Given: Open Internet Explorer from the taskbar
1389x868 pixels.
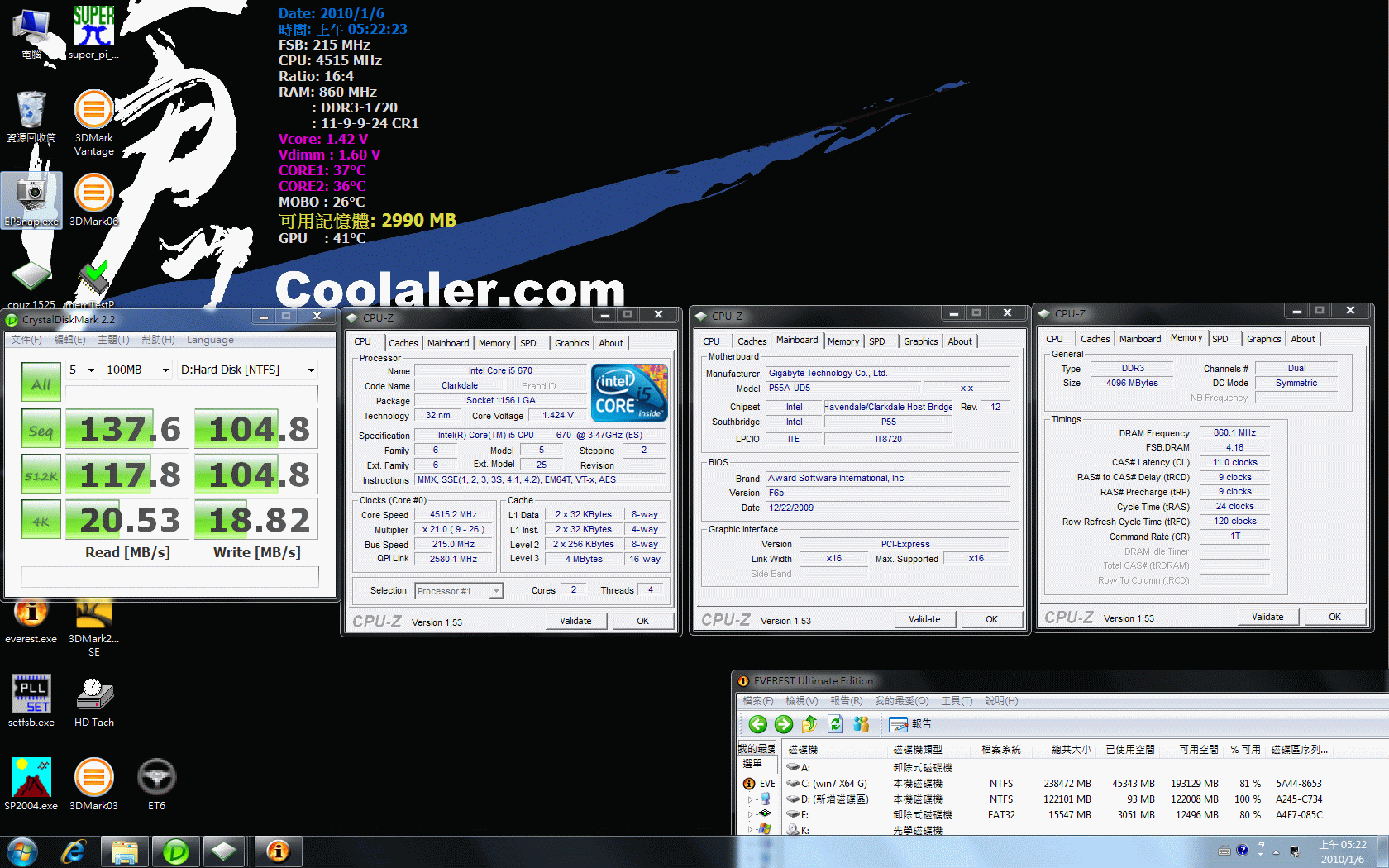Looking at the screenshot, I should [74, 851].
